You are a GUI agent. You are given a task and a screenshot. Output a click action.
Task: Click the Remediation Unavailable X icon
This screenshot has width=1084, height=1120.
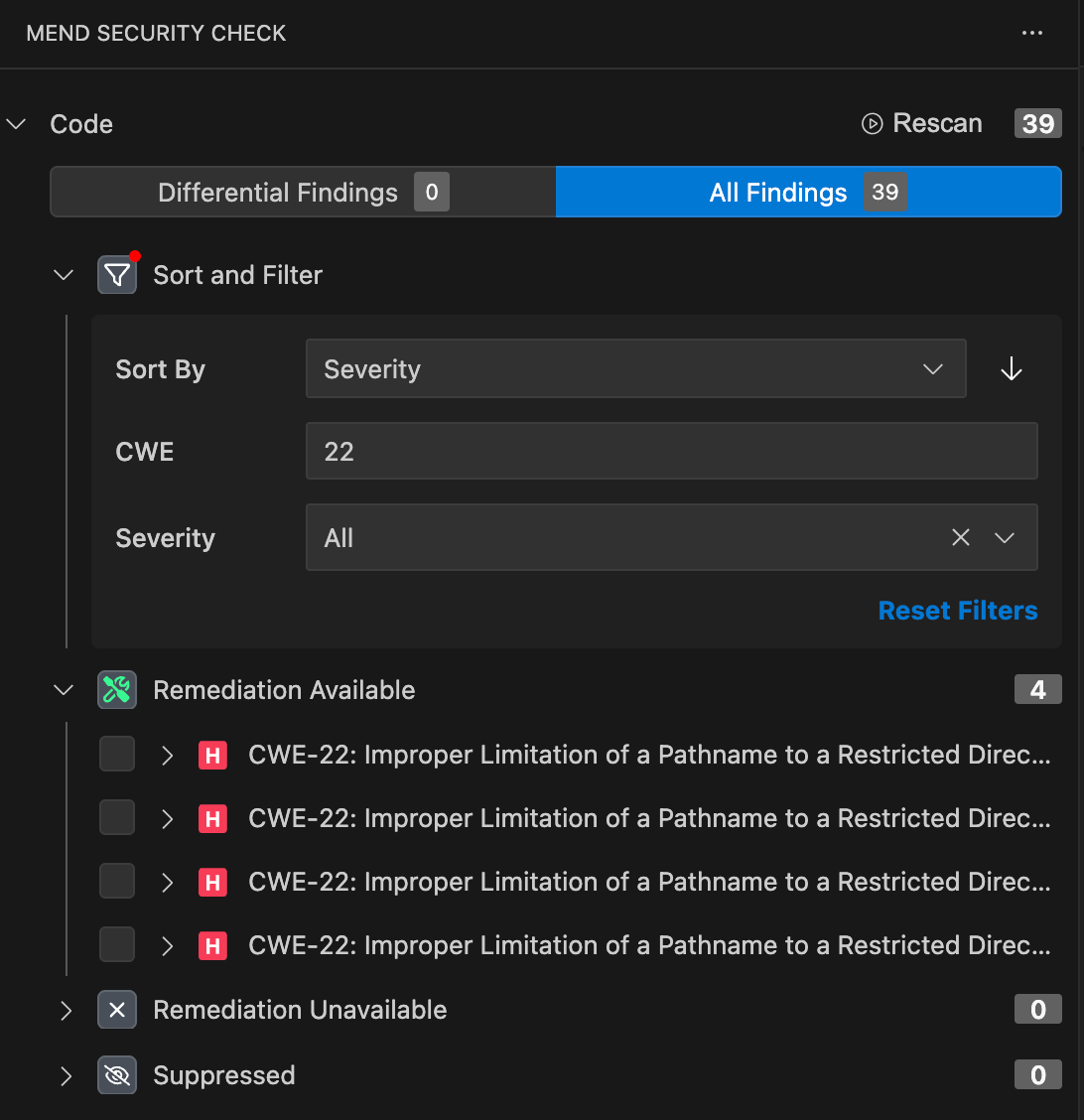(117, 1010)
